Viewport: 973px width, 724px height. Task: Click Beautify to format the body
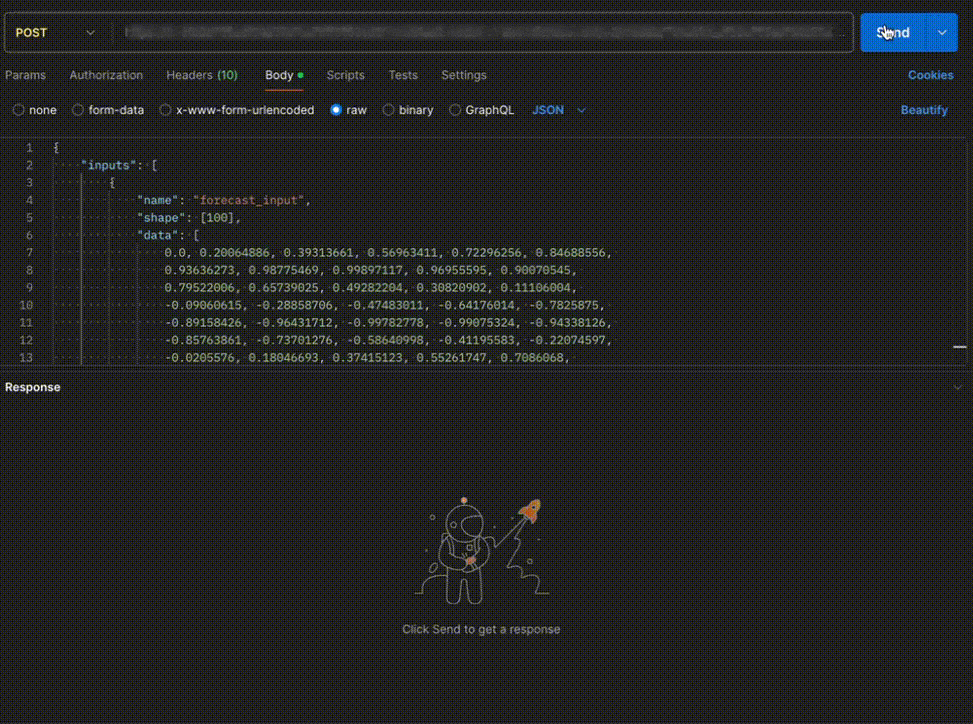[924, 110]
